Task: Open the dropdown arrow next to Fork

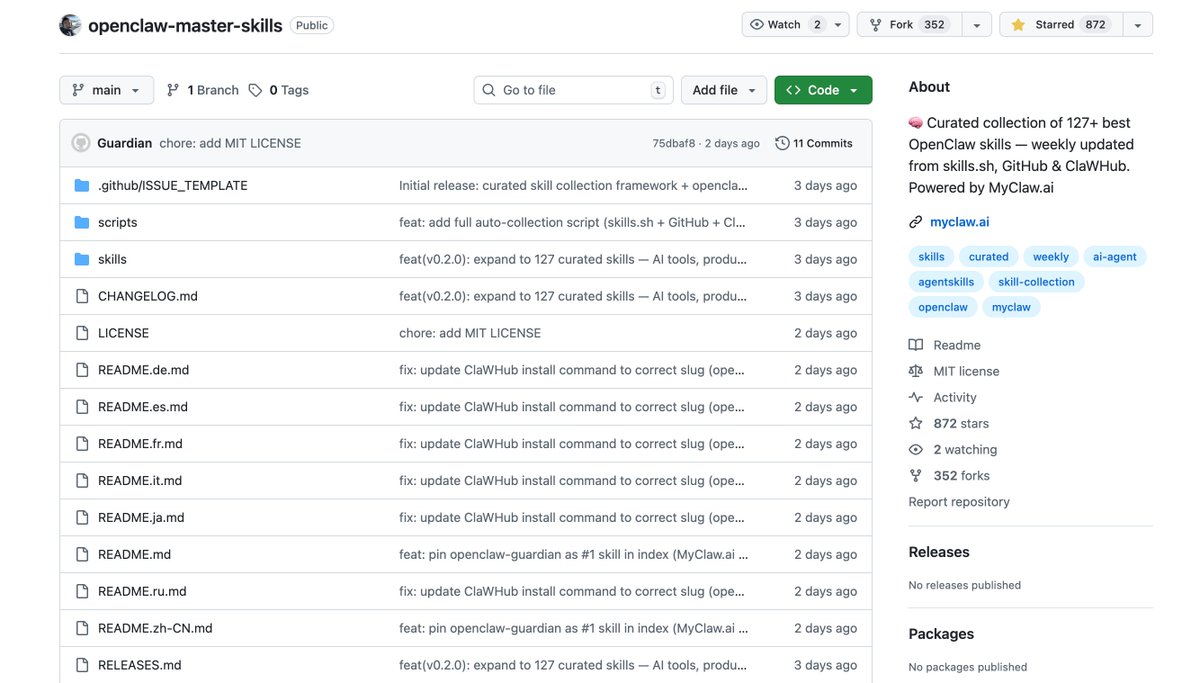Action: pos(977,25)
